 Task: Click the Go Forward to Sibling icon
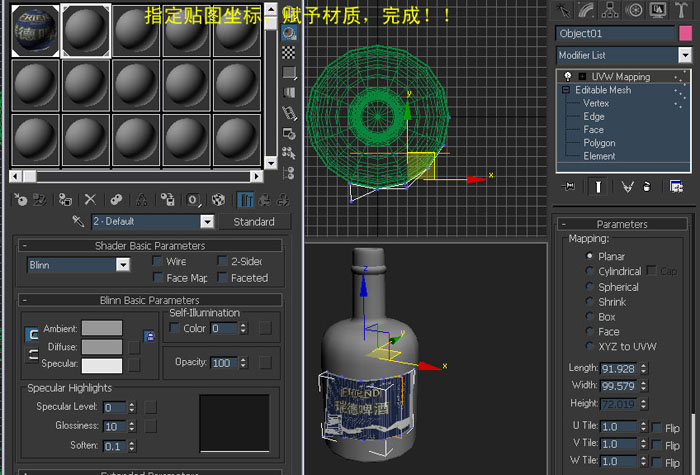pos(283,200)
